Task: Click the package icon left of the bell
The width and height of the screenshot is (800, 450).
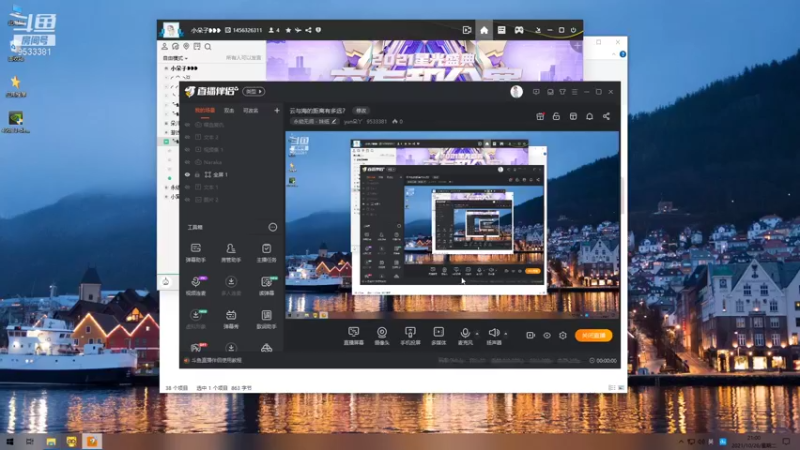Action: pyautogui.click(x=573, y=116)
